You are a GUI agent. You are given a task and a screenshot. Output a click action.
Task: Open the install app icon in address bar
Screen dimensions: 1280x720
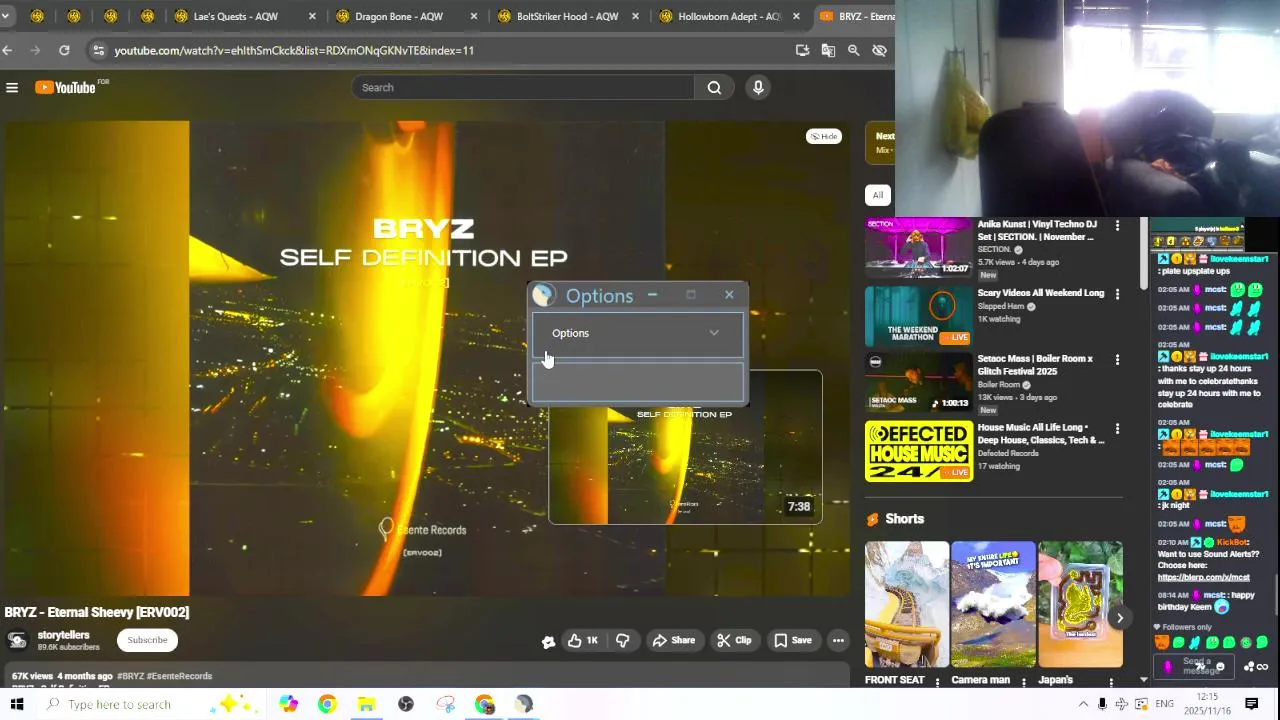click(x=802, y=50)
